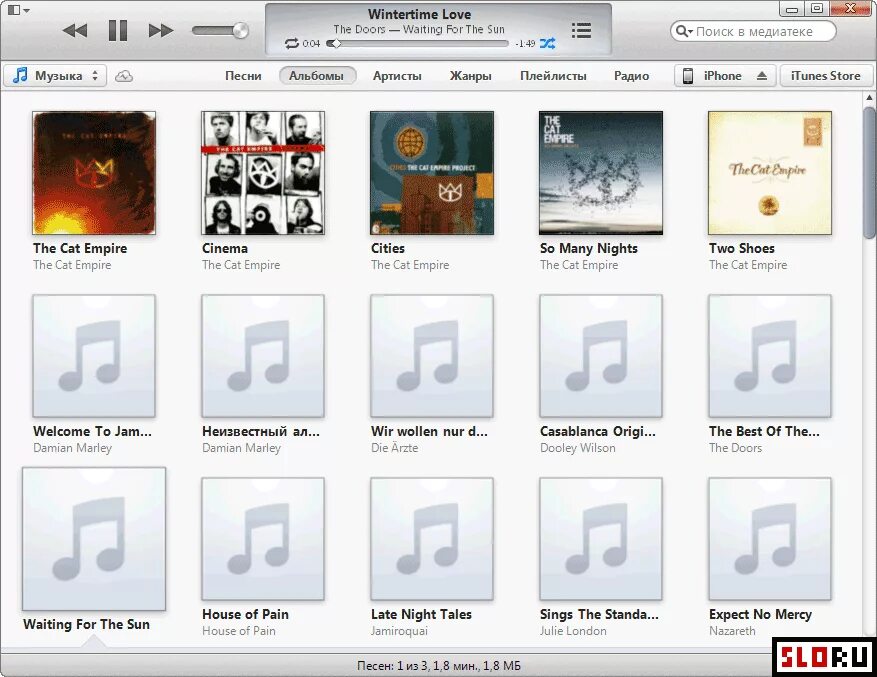
Task: Click the iPhone device icon
Action: 688,76
